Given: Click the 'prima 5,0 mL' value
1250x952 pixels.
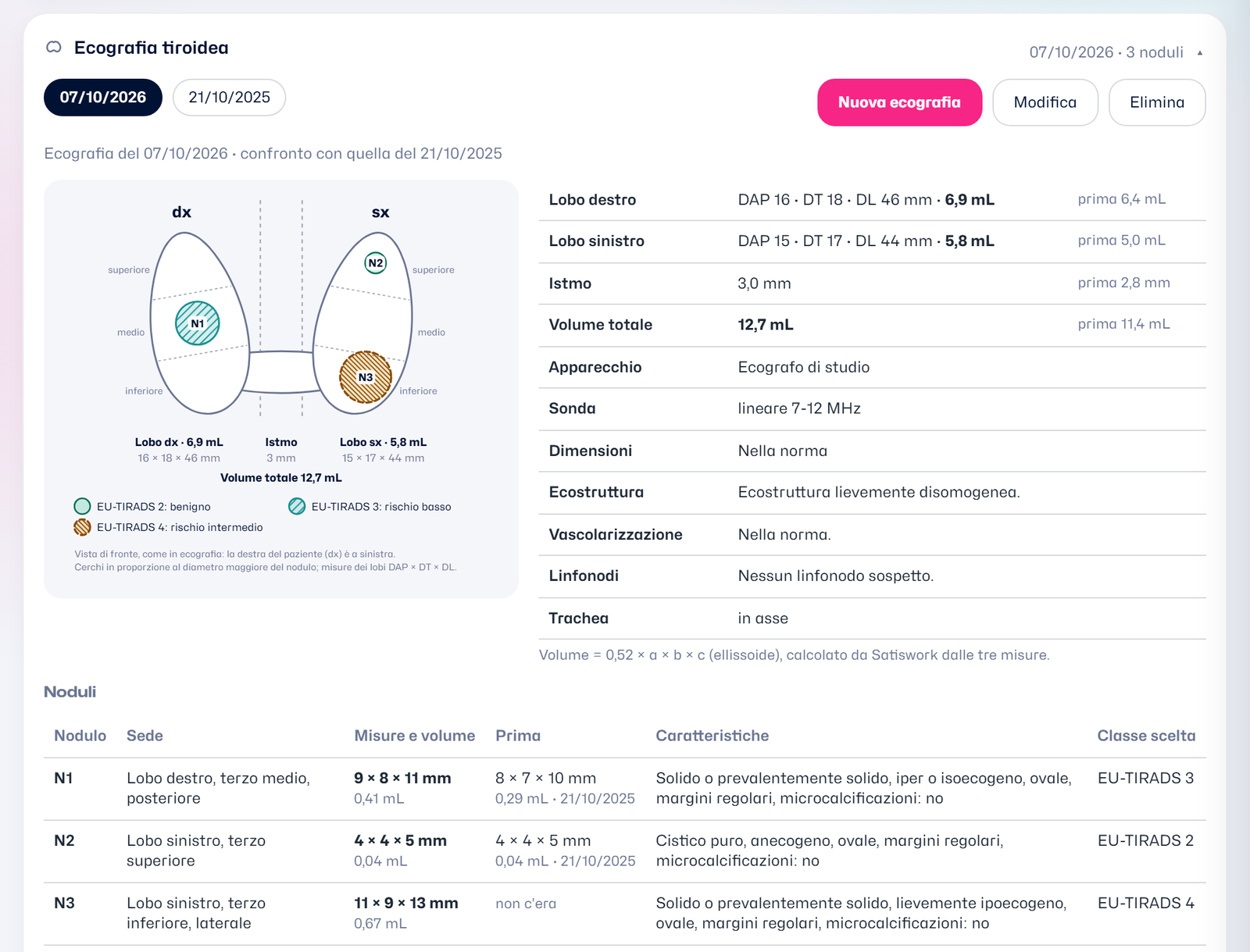Looking at the screenshot, I should 1121,241.
